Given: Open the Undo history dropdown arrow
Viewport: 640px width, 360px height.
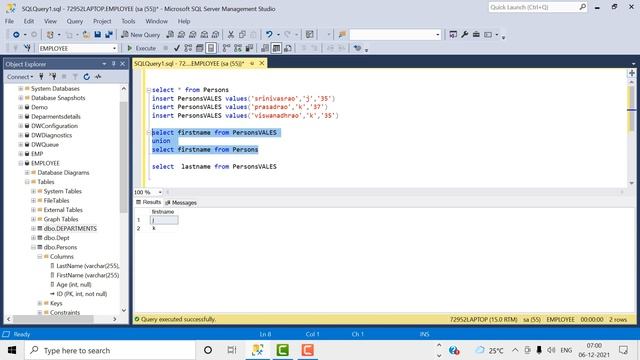Looking at the screenshot, I should [x=278, y=35].
